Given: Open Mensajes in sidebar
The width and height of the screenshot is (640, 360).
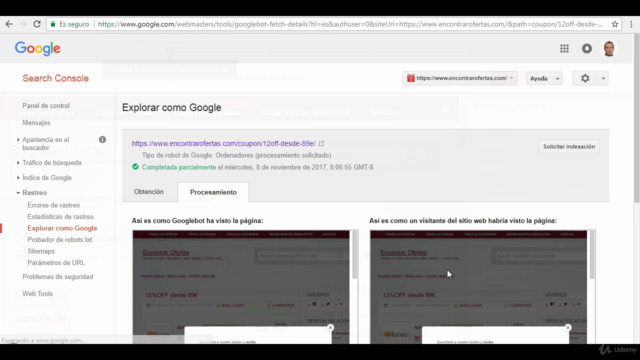Looking at the screenshot, I should 36,123.
